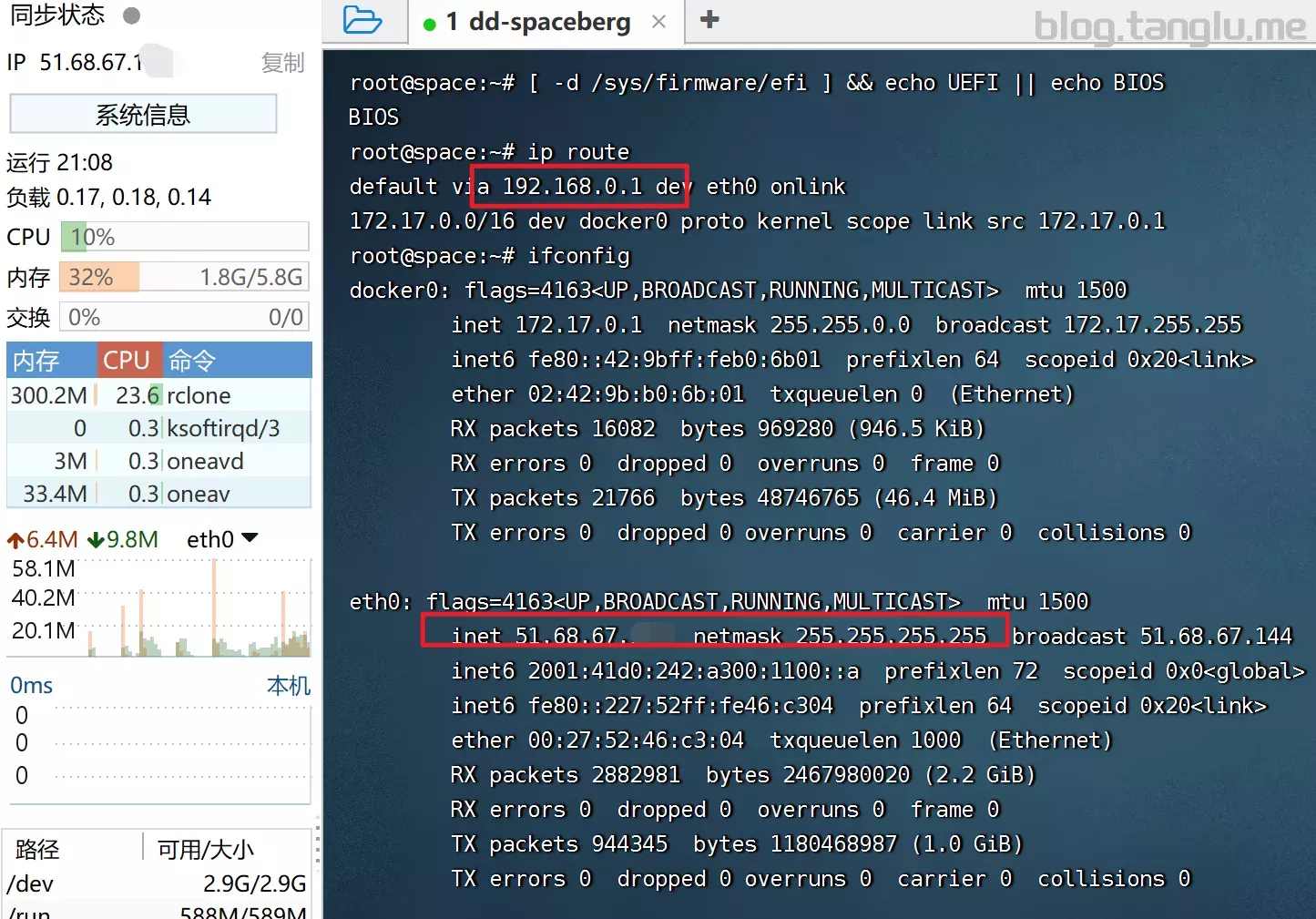1316x919 pixels.
Task: Click the orange upload speed arrow
Action: (15, 540)
